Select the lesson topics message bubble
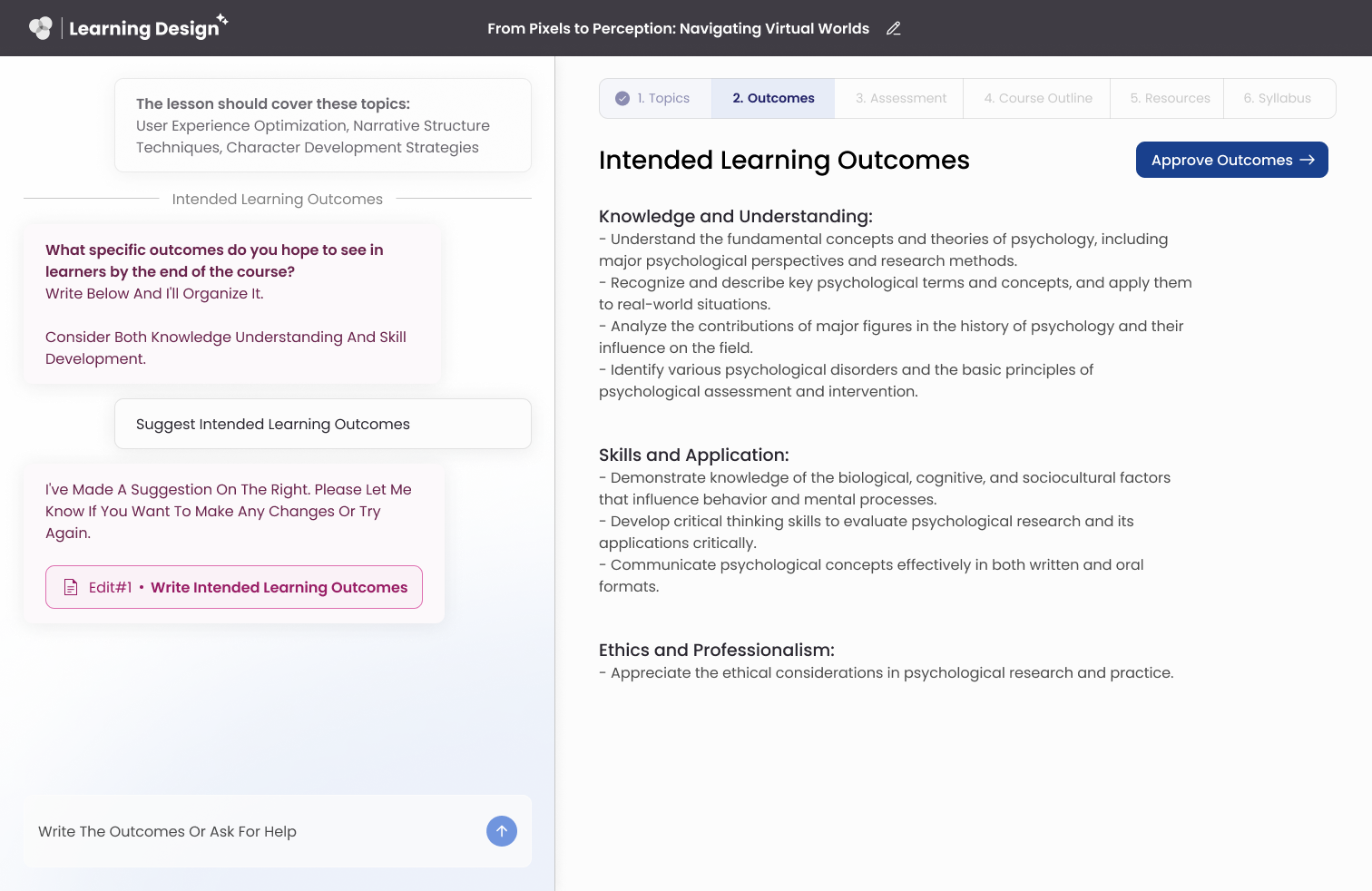The width and height of the screenshot is (1372, 891). (322, 125)
